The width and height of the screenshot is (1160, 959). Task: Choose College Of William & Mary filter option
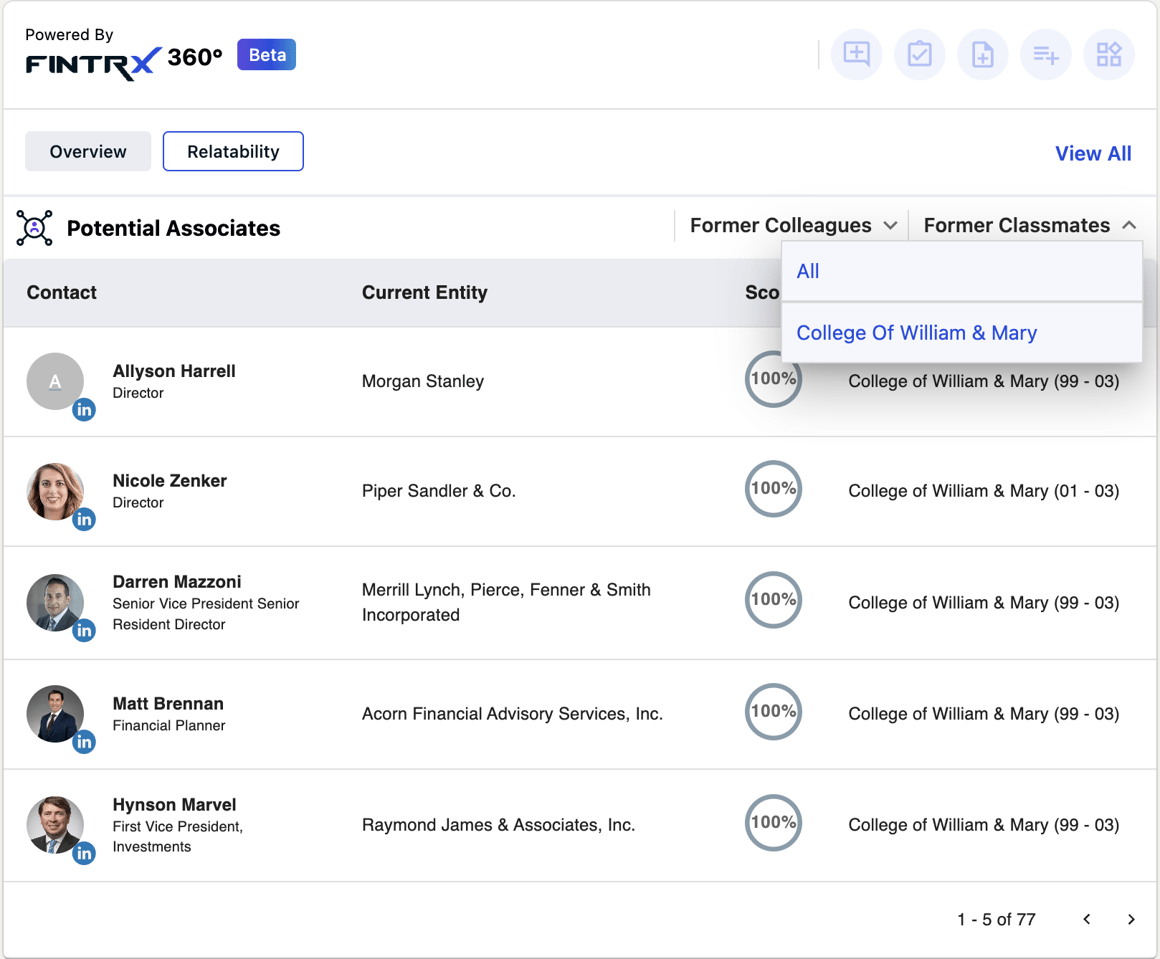tap(962, 333)
